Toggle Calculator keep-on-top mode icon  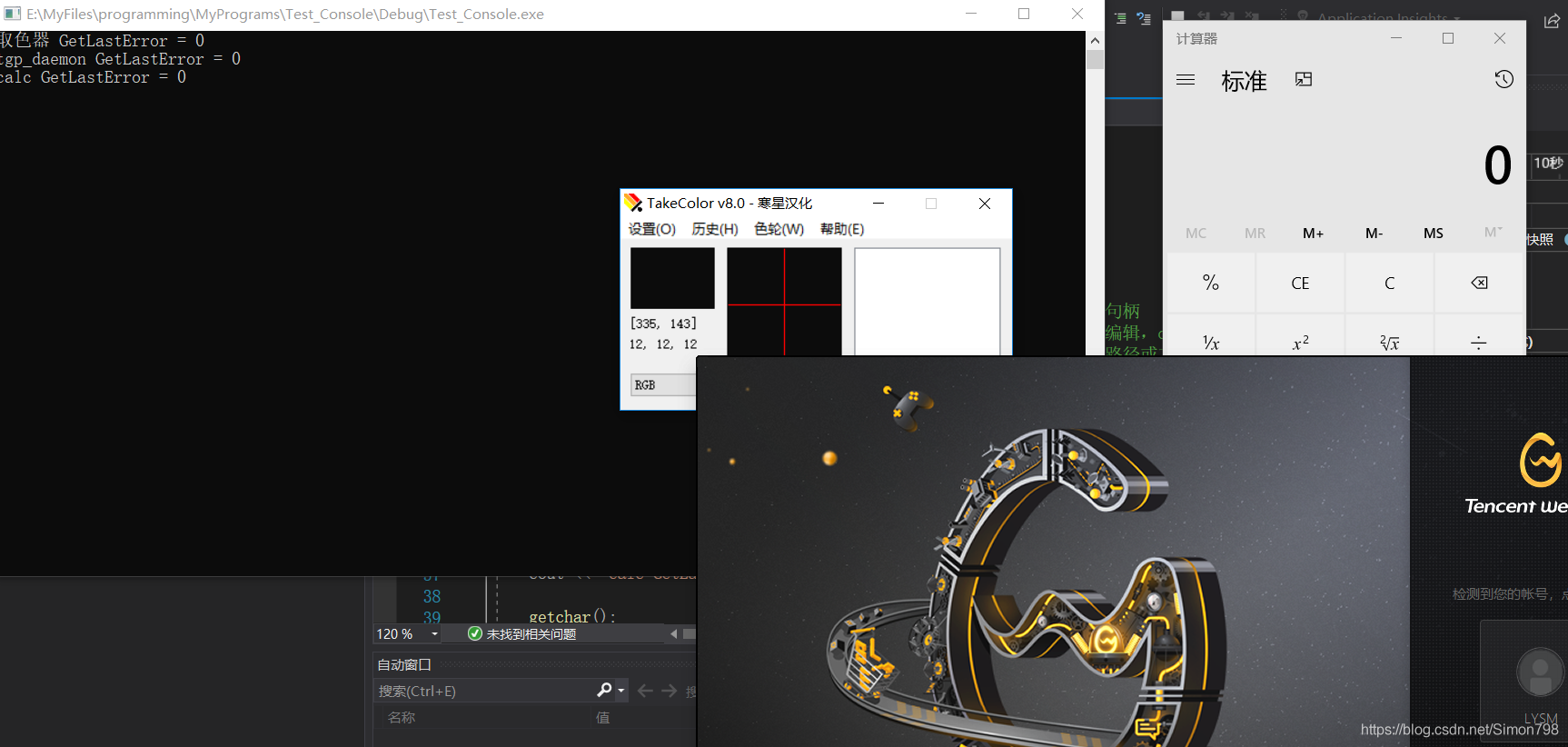[x=1304, y=80]
